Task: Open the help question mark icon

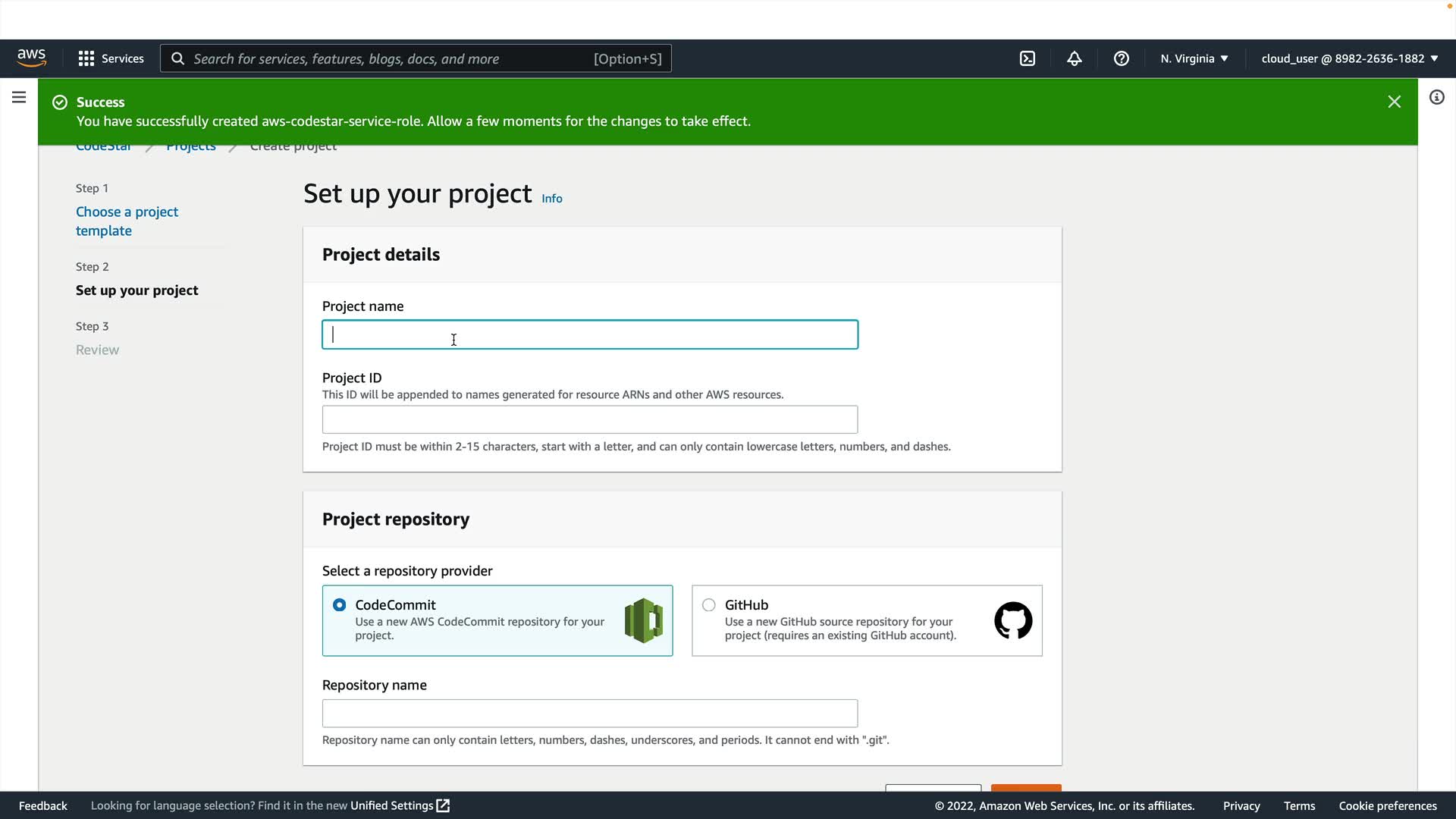Action: point(1121,58)
